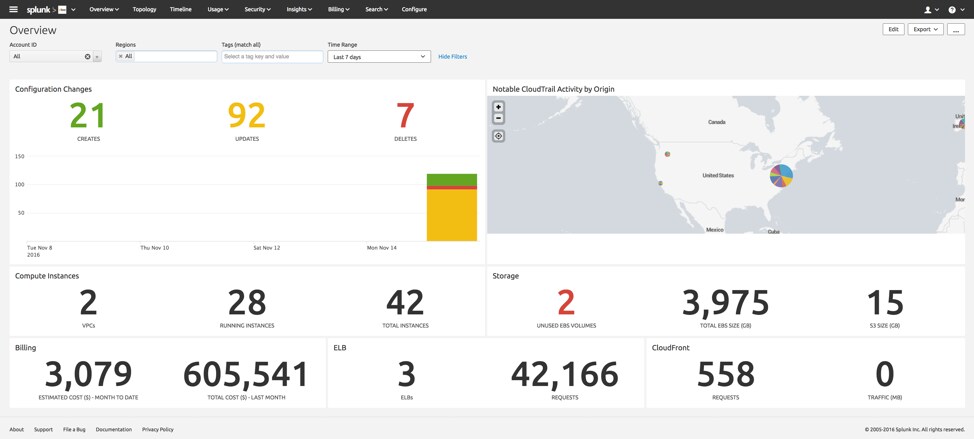Open the help question mark menu
This screenshot has height=439, width=974.
(955, 9)
